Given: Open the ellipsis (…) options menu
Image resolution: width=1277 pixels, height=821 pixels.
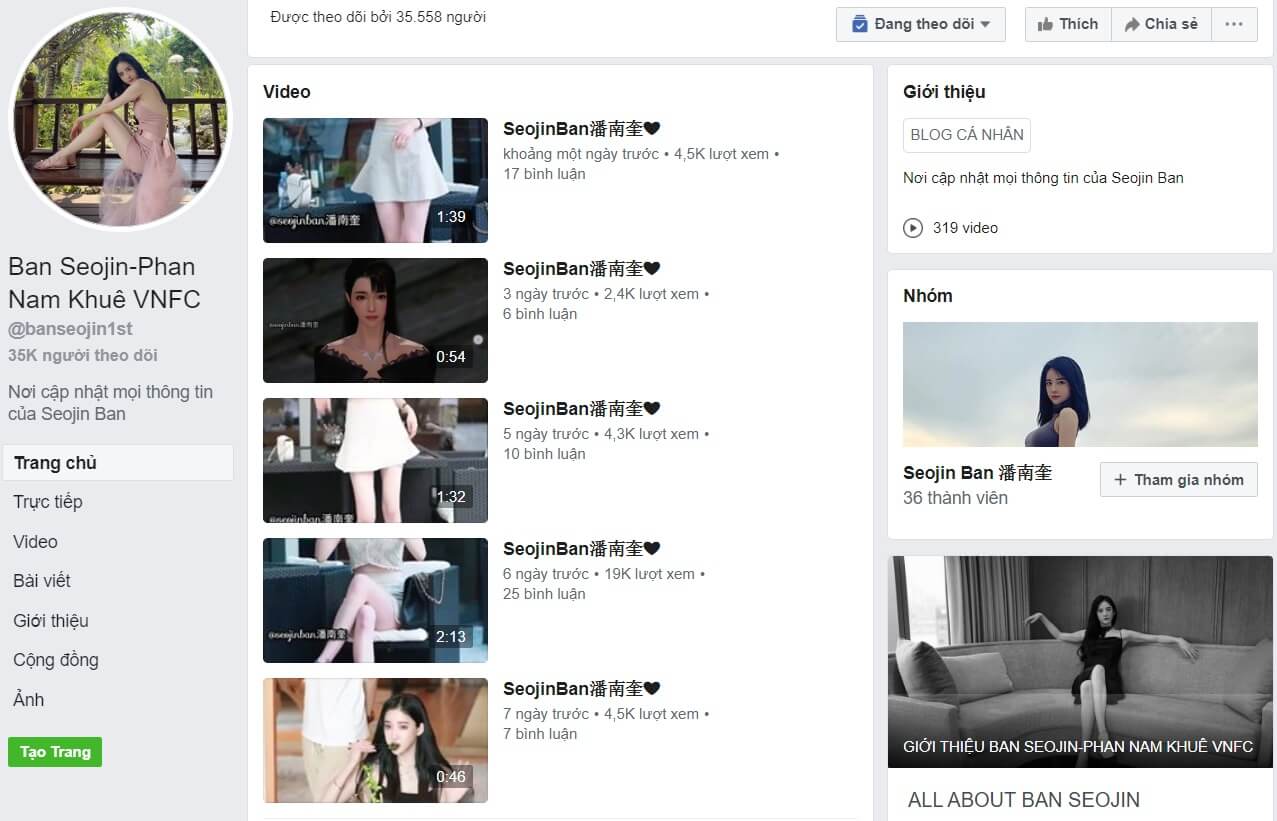Looking at the screenshot, I should (x=1234, y=24).
